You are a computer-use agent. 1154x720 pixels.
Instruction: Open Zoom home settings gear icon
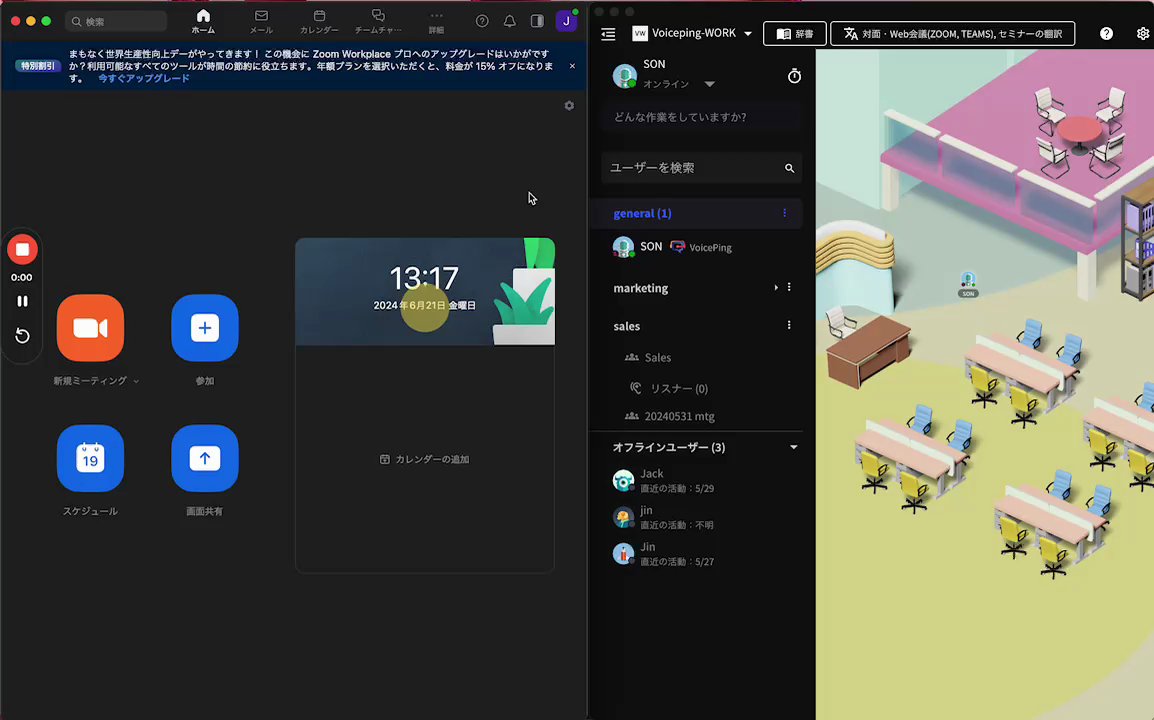click(569, 106)
